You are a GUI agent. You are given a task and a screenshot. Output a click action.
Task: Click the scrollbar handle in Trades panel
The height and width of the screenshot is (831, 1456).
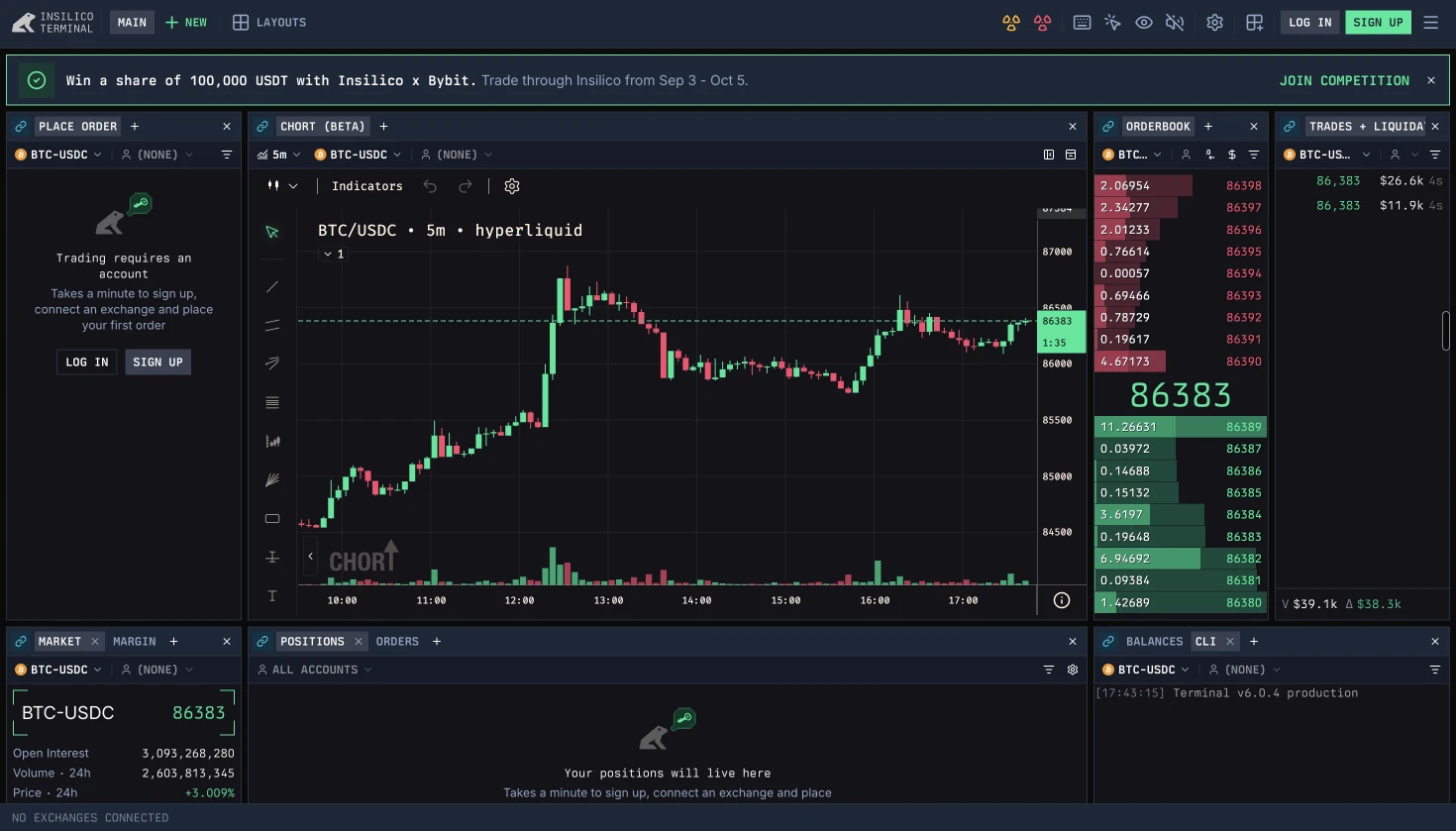[1445, 331]
